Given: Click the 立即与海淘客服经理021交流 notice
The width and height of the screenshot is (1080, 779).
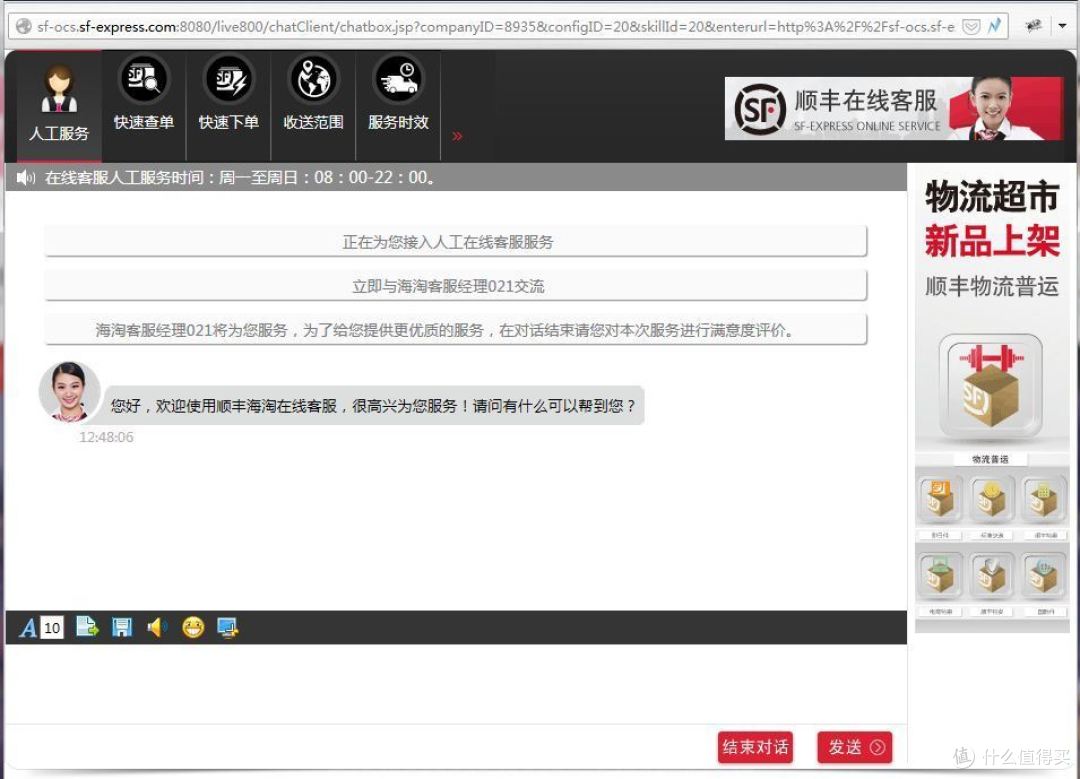Looking at the screenshot, I should tap(455, 286).
